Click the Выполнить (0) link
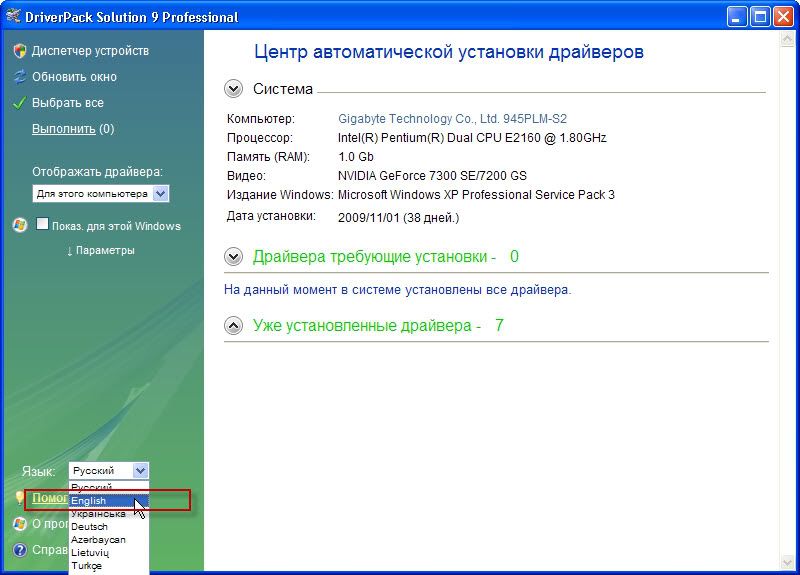 coord(73,129)
